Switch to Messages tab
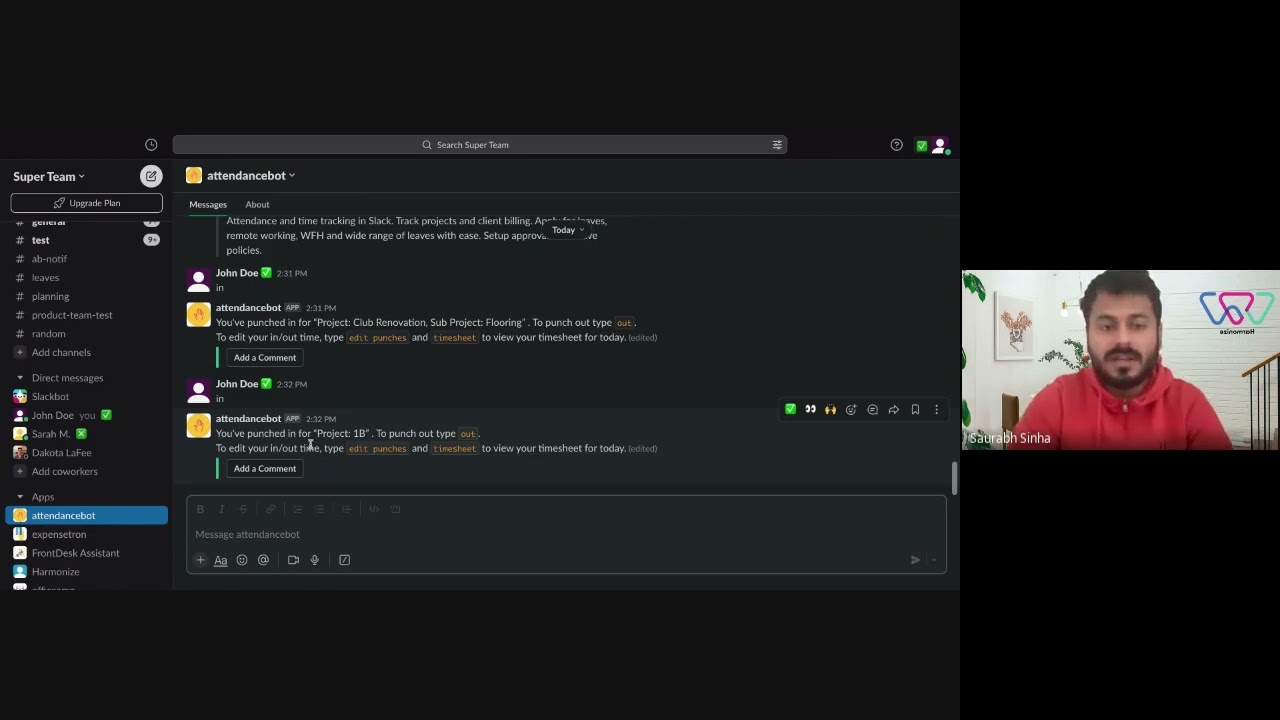 pyautogui.click(x=208, y=204)
